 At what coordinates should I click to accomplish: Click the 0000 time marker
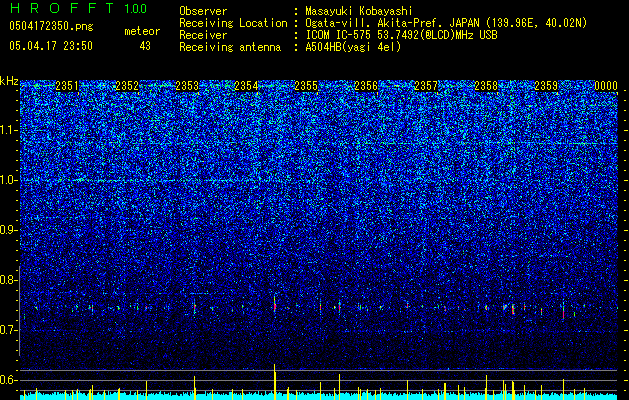click(x=606, y=86)
